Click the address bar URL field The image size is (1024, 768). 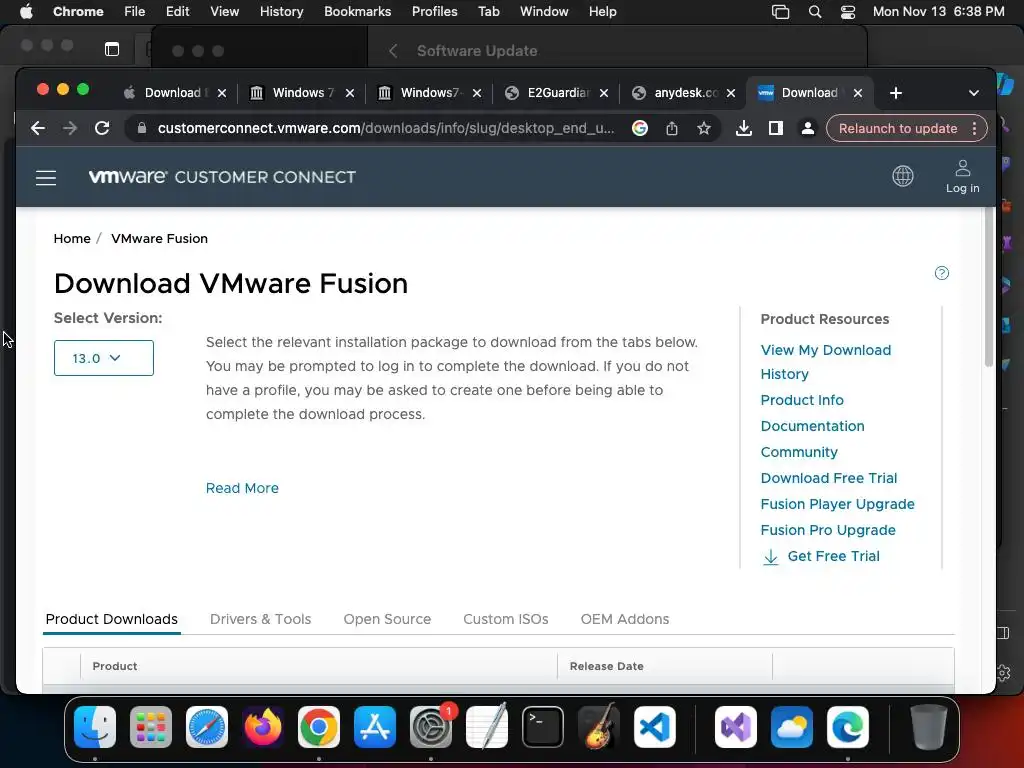pos(385,129)
